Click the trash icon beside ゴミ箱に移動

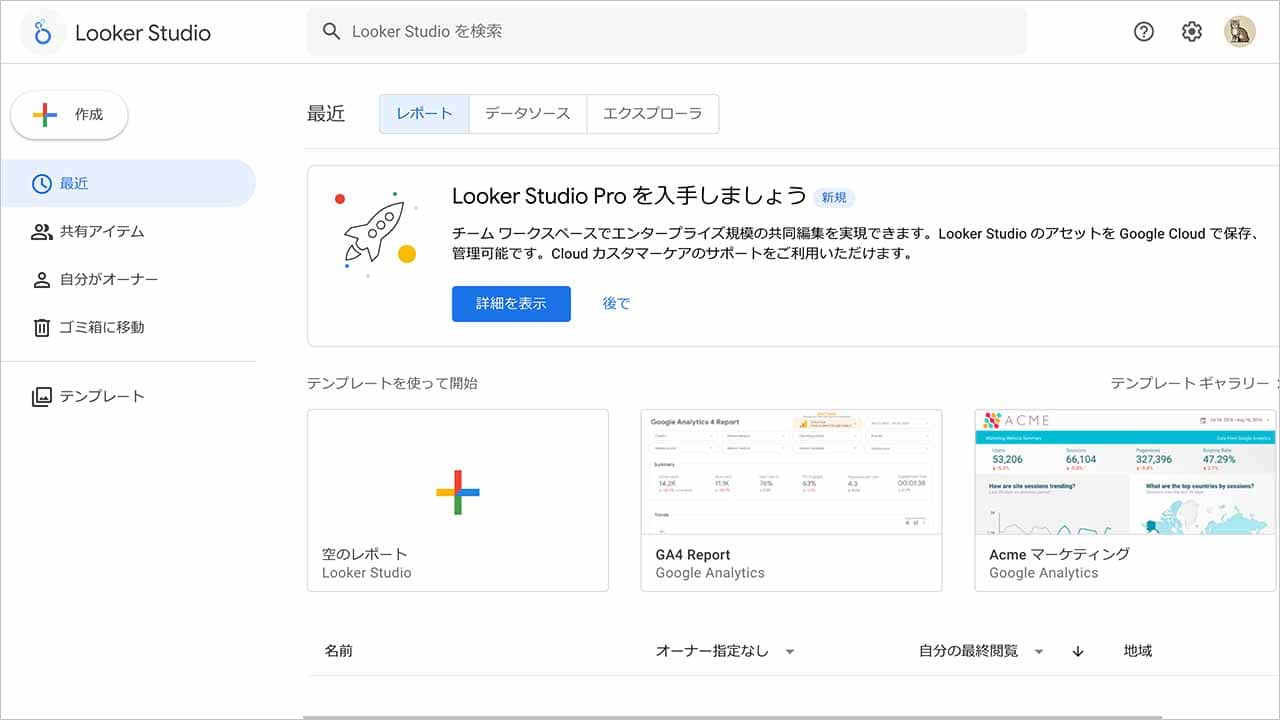point(42,328)
